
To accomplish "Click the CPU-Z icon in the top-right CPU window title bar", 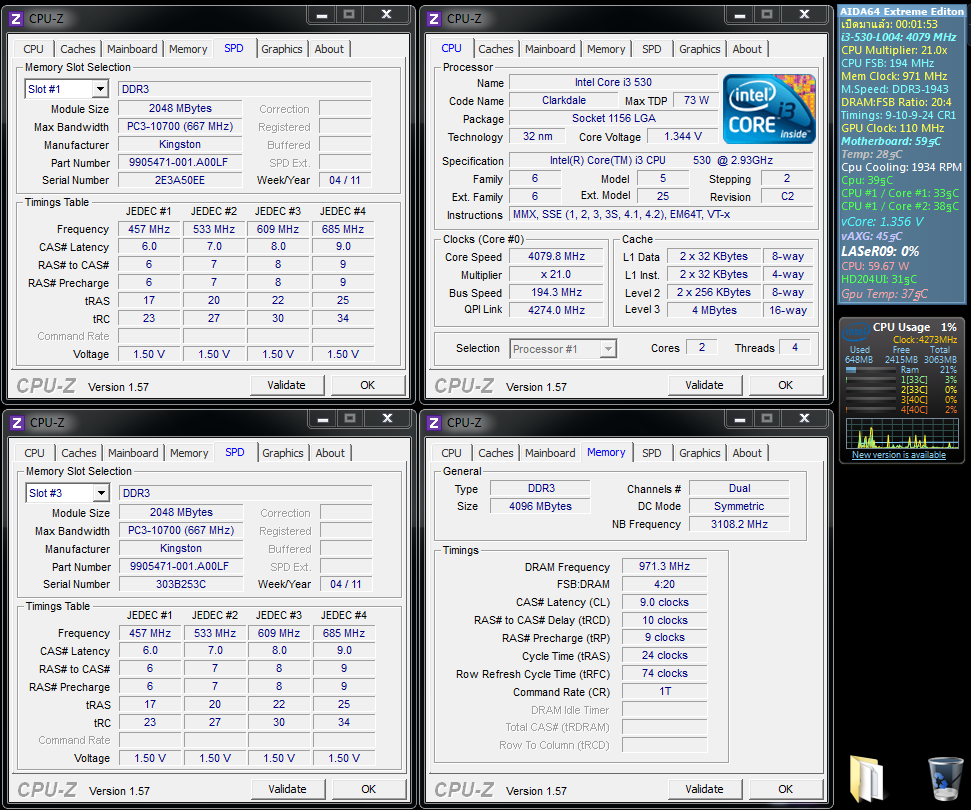I will [434, 19].
